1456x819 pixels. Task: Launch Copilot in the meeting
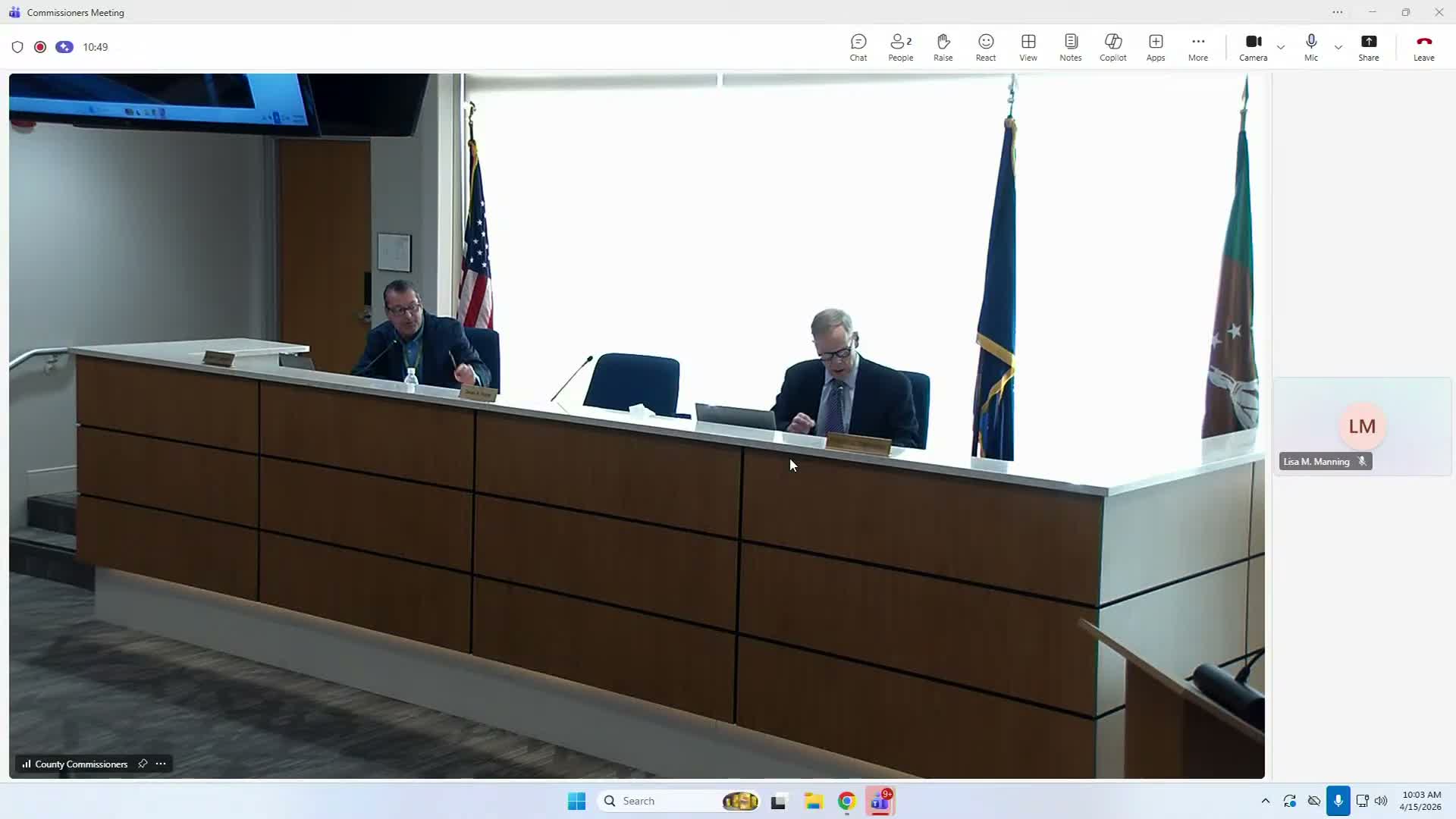click(x=1113, y=47)
